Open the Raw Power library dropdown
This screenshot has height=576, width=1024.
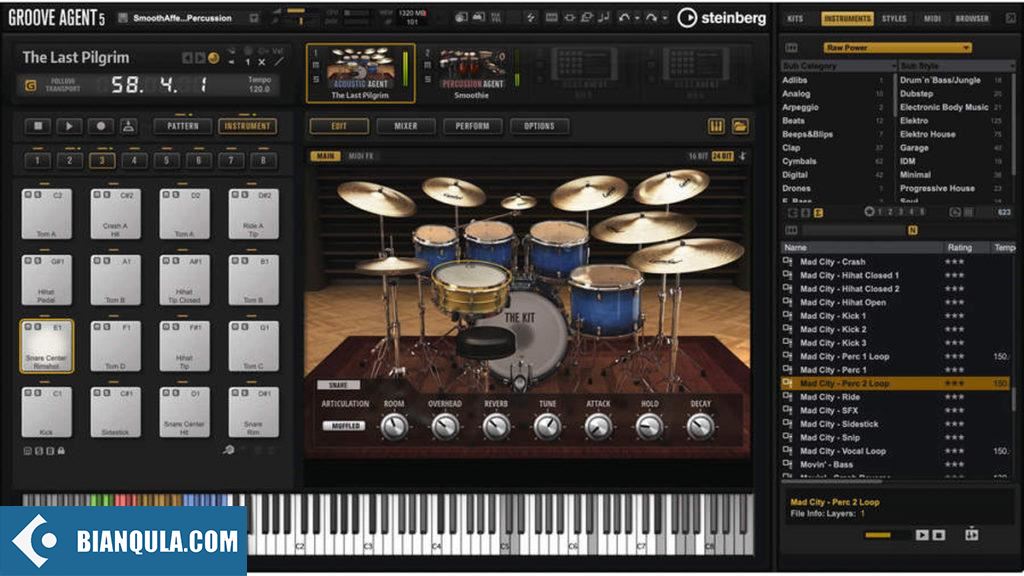(x=897, y=48)
